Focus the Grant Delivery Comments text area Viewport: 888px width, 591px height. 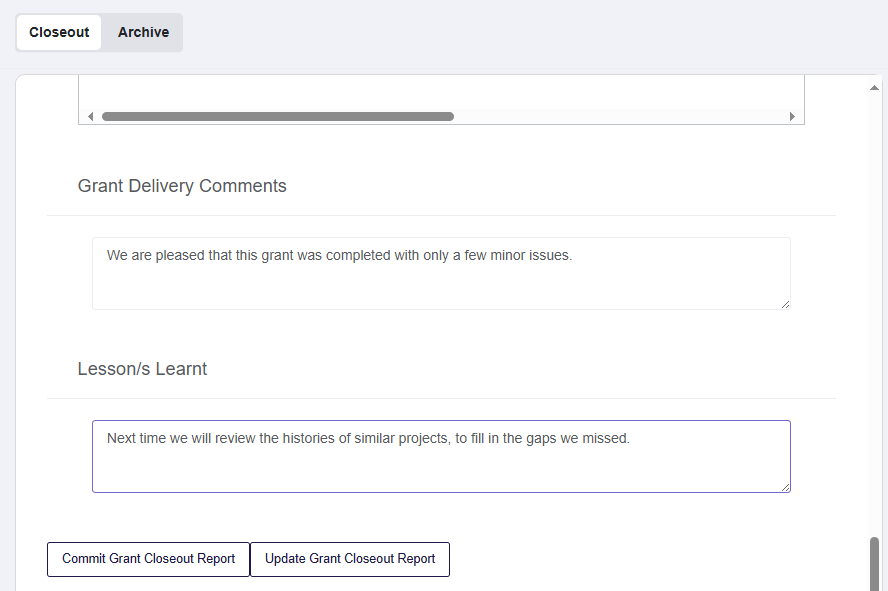pos(441,273)
